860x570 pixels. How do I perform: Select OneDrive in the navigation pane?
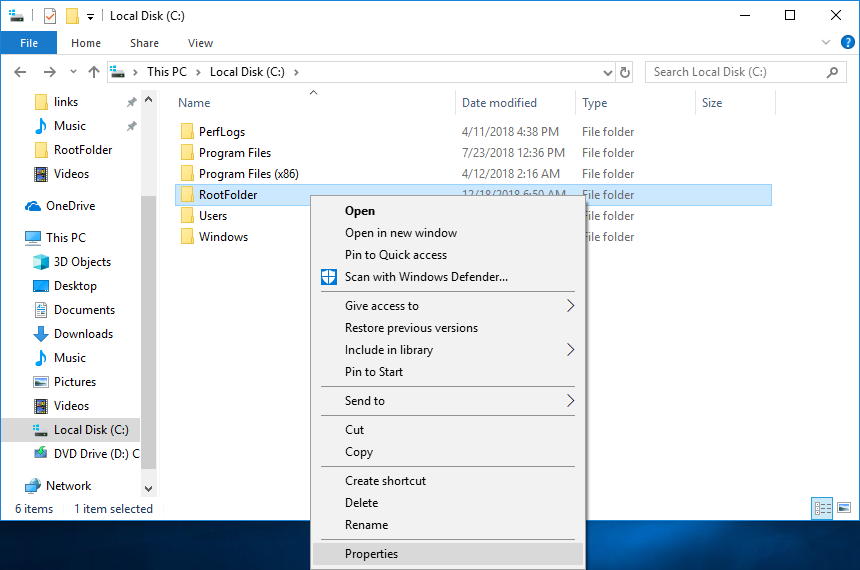[x=70, y=206]
